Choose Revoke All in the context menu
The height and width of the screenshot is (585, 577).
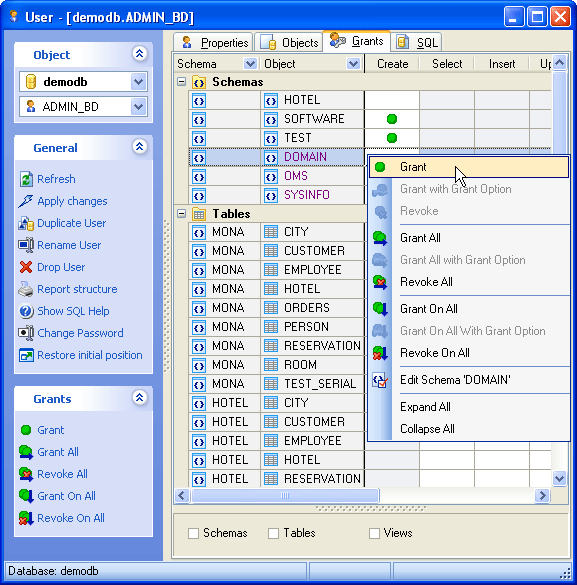(x=469, y=282)
